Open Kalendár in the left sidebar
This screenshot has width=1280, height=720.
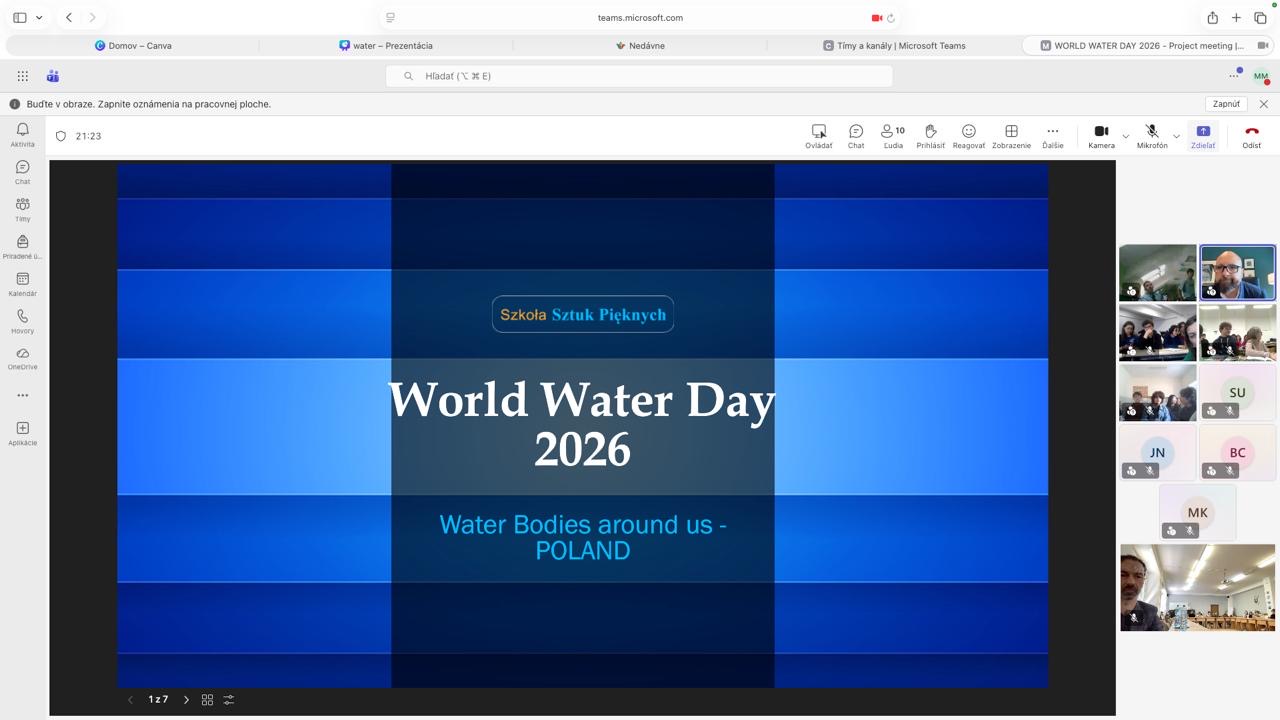[x=22, y=284]
